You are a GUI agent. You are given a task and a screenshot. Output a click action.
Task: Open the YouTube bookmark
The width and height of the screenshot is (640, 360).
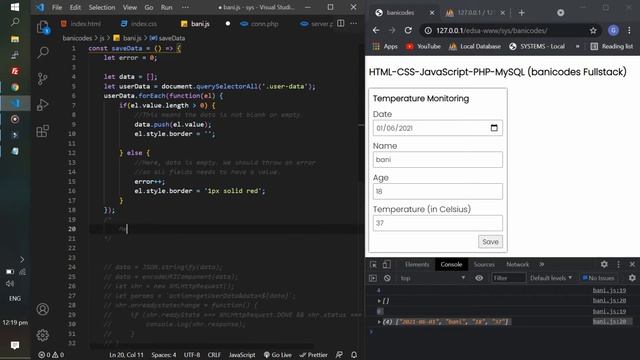(423, 47)
